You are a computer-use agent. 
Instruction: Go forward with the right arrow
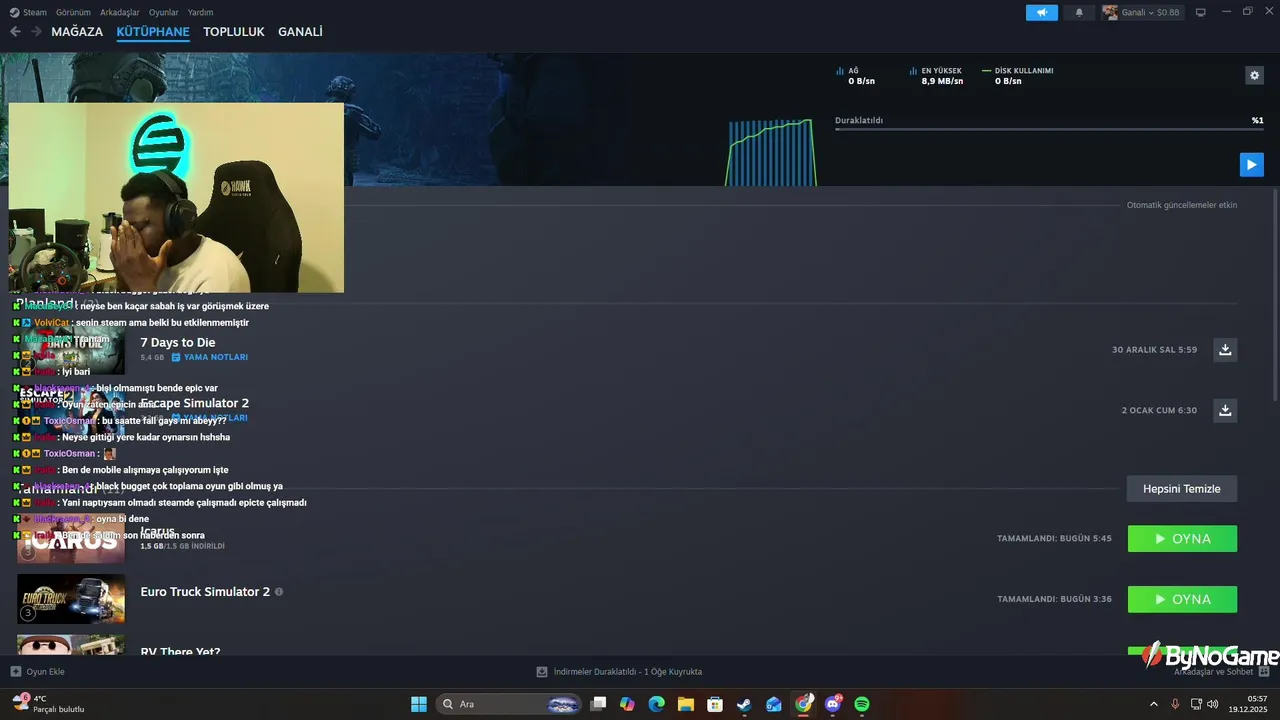[x=36, y=32]
